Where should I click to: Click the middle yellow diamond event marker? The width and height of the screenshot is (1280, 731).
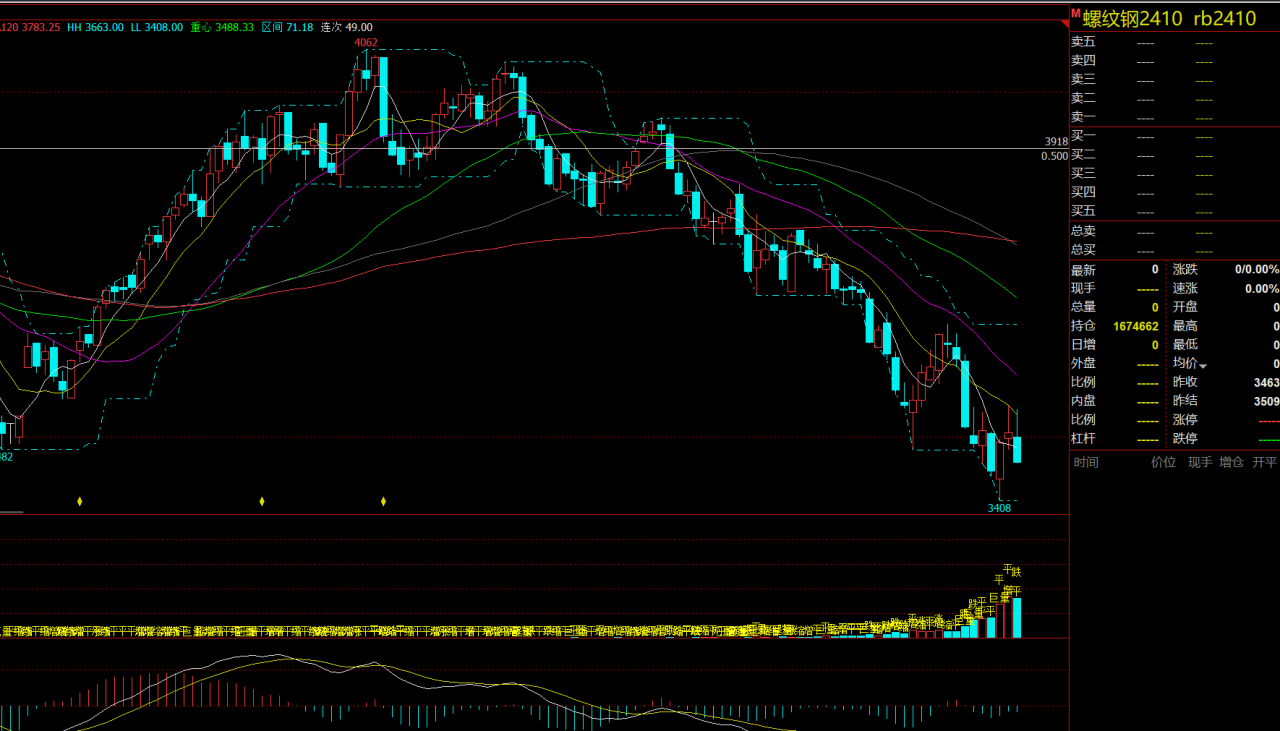click(x=262, y=501)
